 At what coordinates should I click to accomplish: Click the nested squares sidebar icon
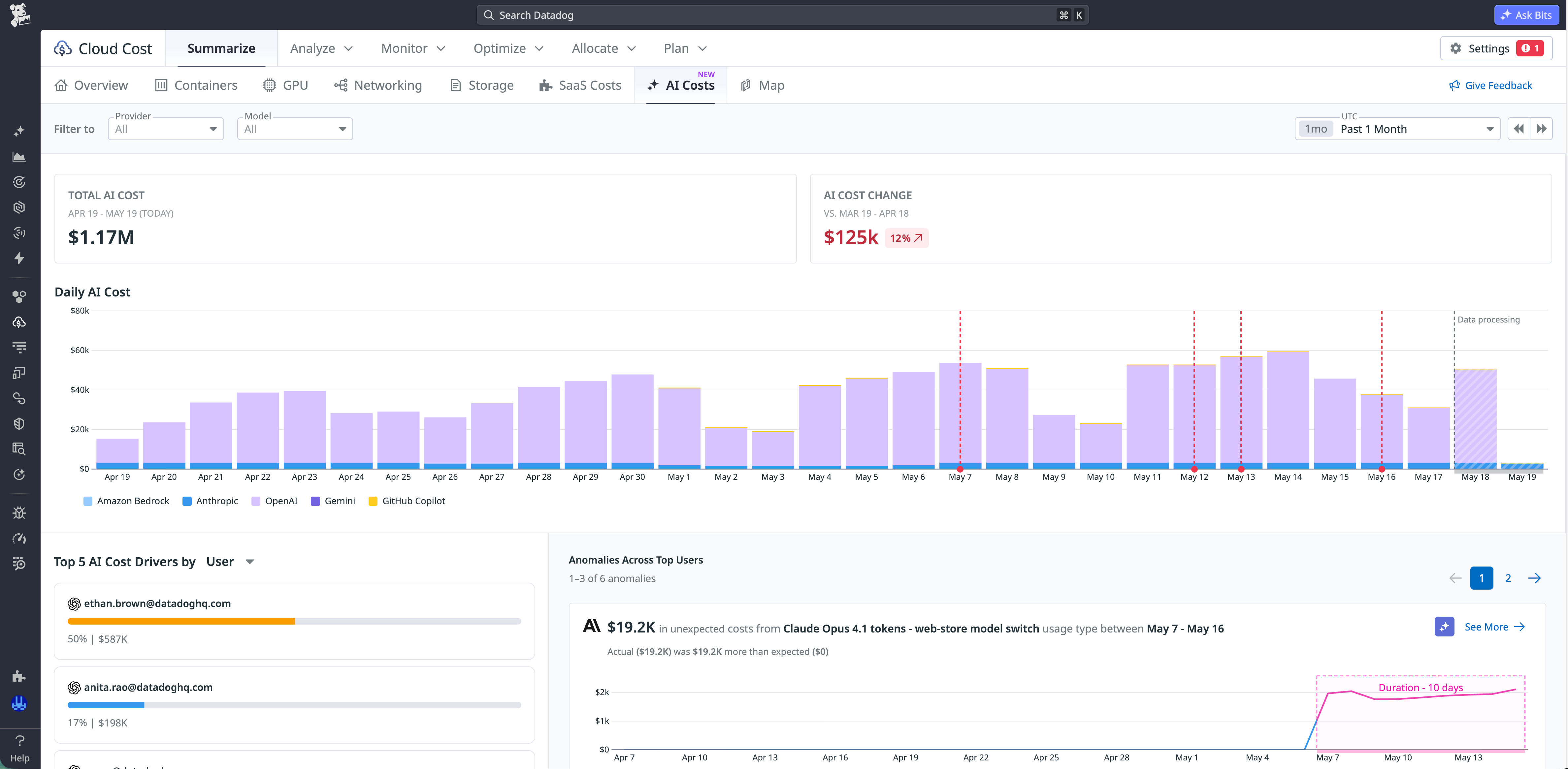[x=19, y=372]
